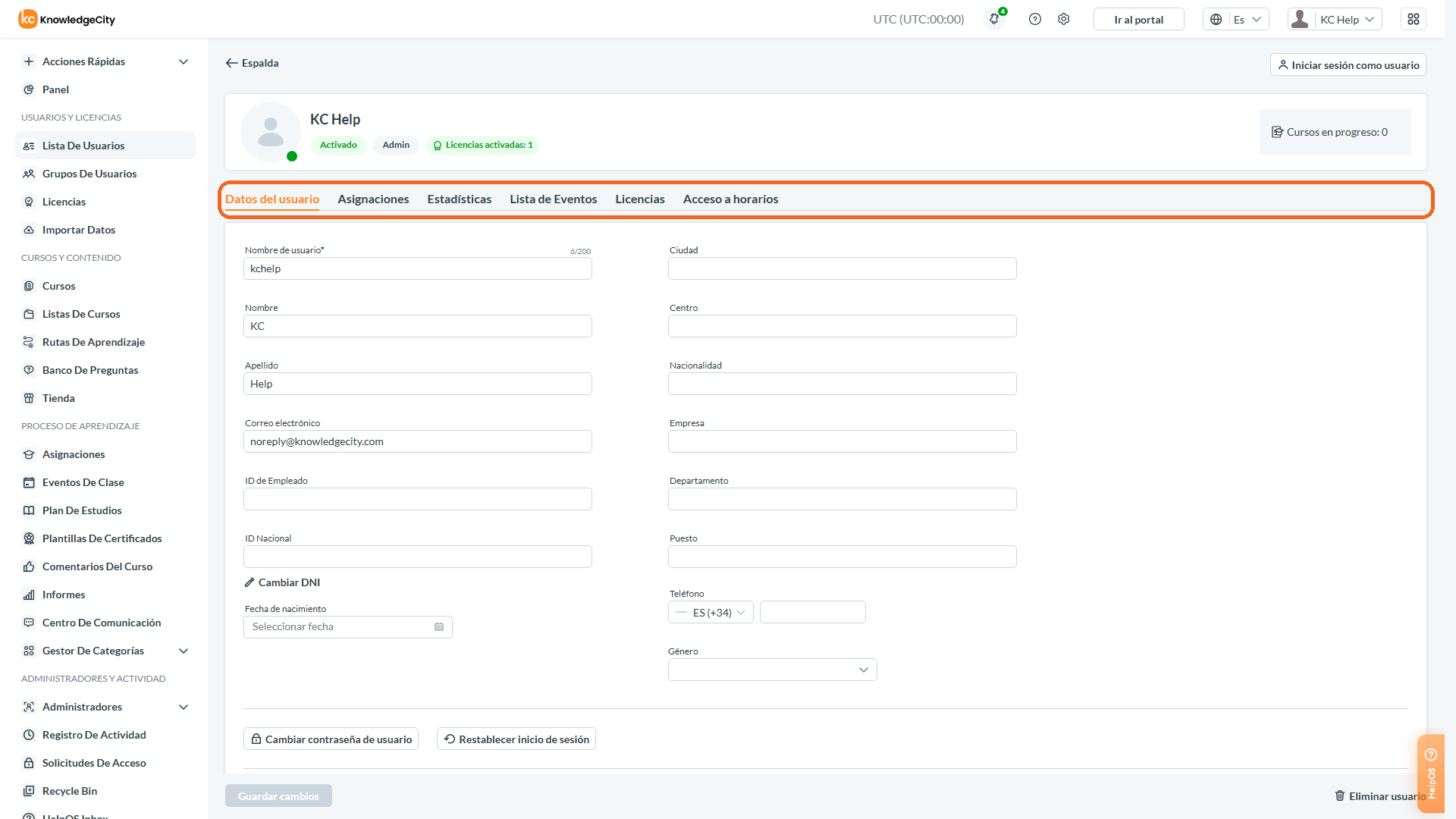Click the Eventos De Clase icon

point(29,482)
